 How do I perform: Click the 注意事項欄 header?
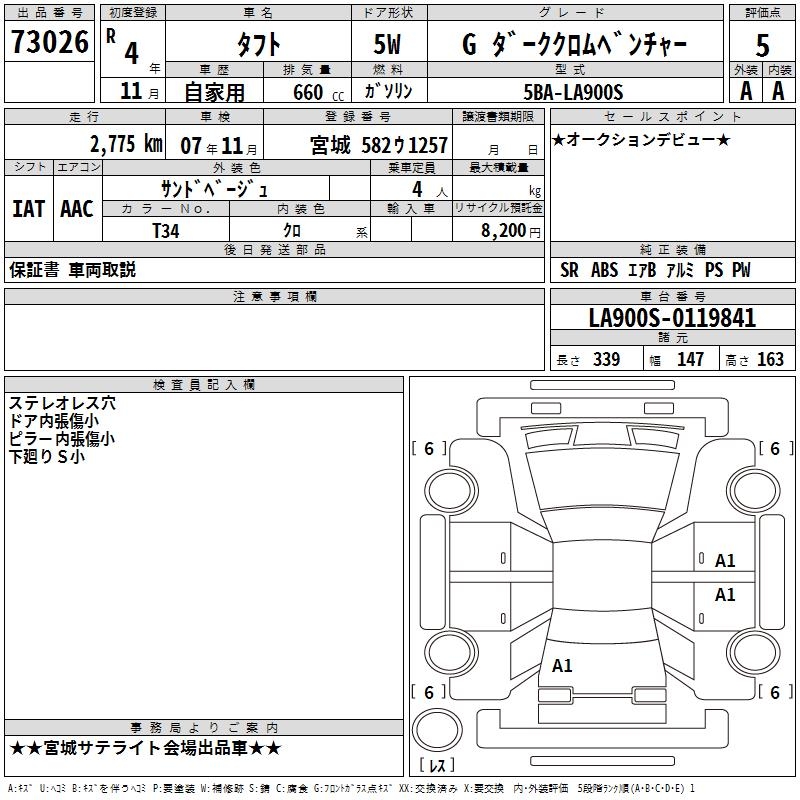[274, 296]
